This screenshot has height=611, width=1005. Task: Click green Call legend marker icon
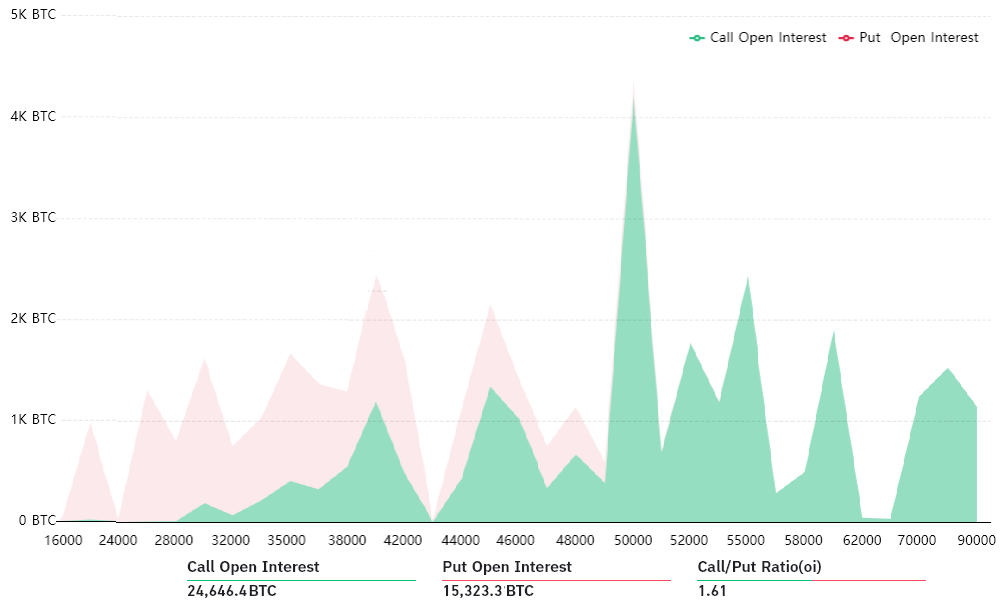coord(697,38)
